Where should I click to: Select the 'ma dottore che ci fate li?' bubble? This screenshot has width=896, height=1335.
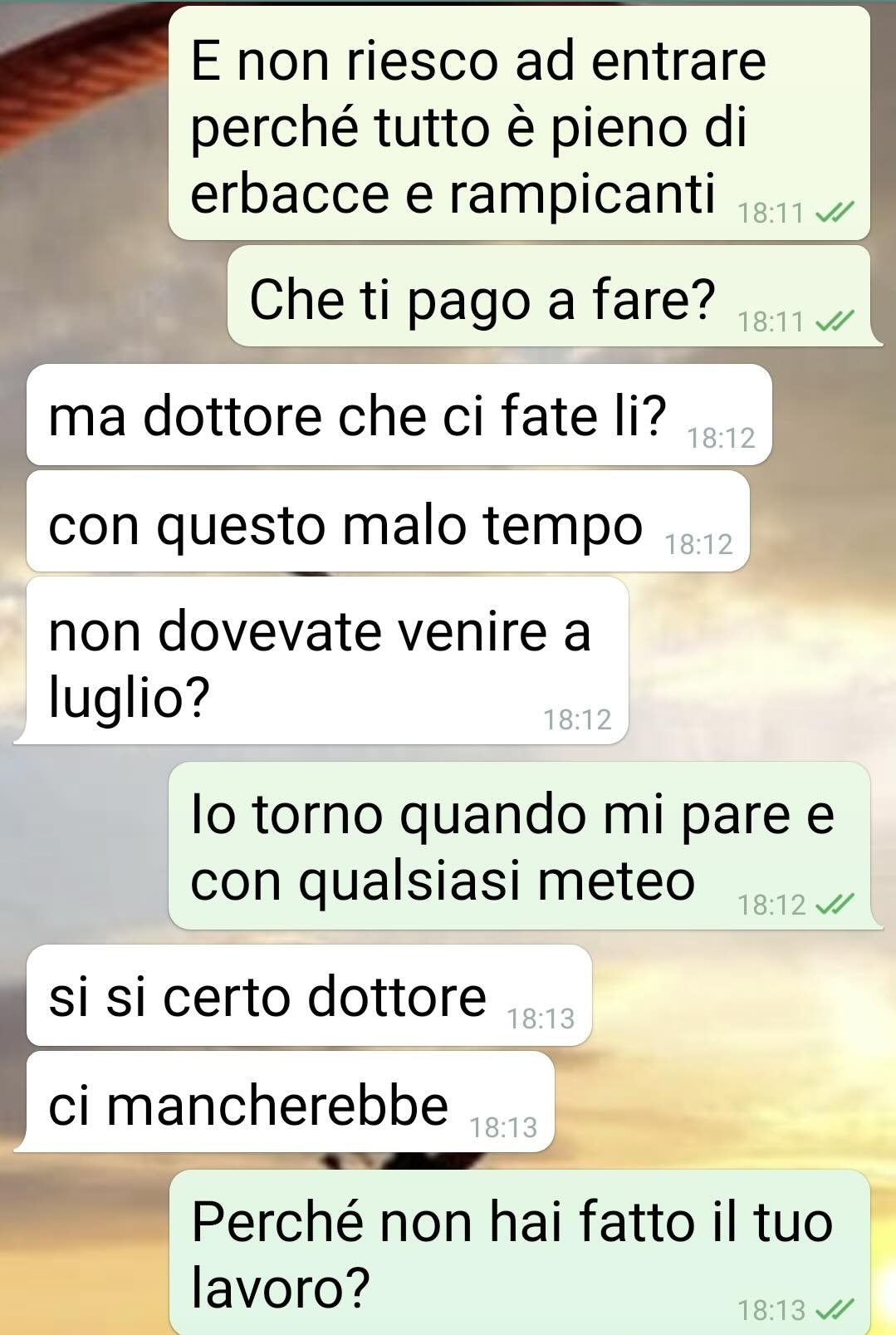tap(399, 415)
